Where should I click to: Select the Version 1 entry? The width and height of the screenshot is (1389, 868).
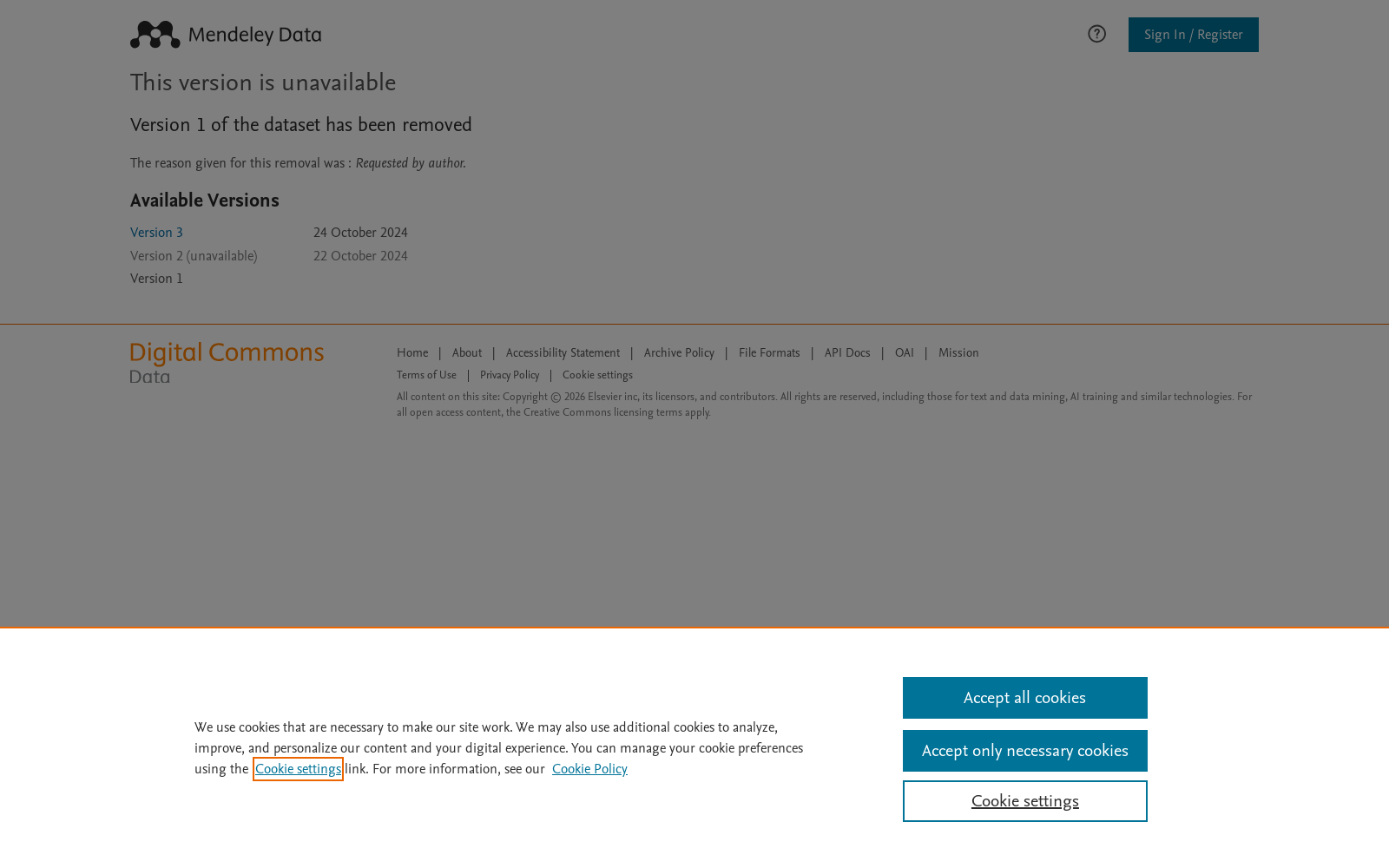pos(156,279)
